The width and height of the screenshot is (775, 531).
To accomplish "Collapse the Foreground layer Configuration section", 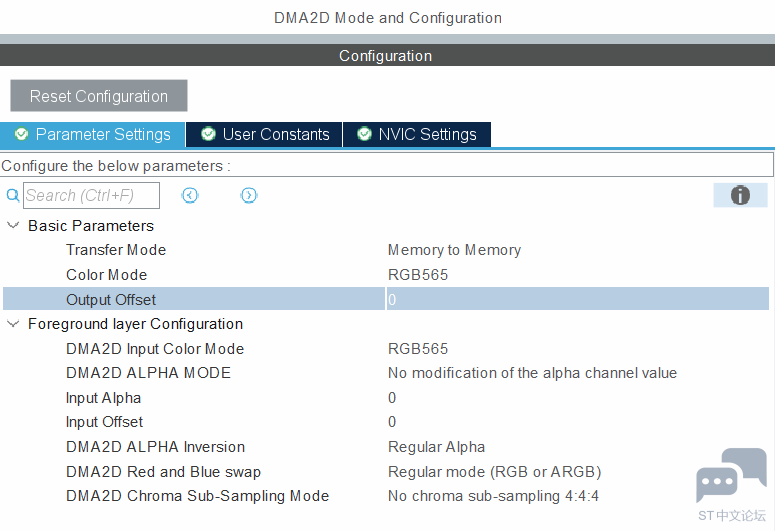I will [13, 324].
